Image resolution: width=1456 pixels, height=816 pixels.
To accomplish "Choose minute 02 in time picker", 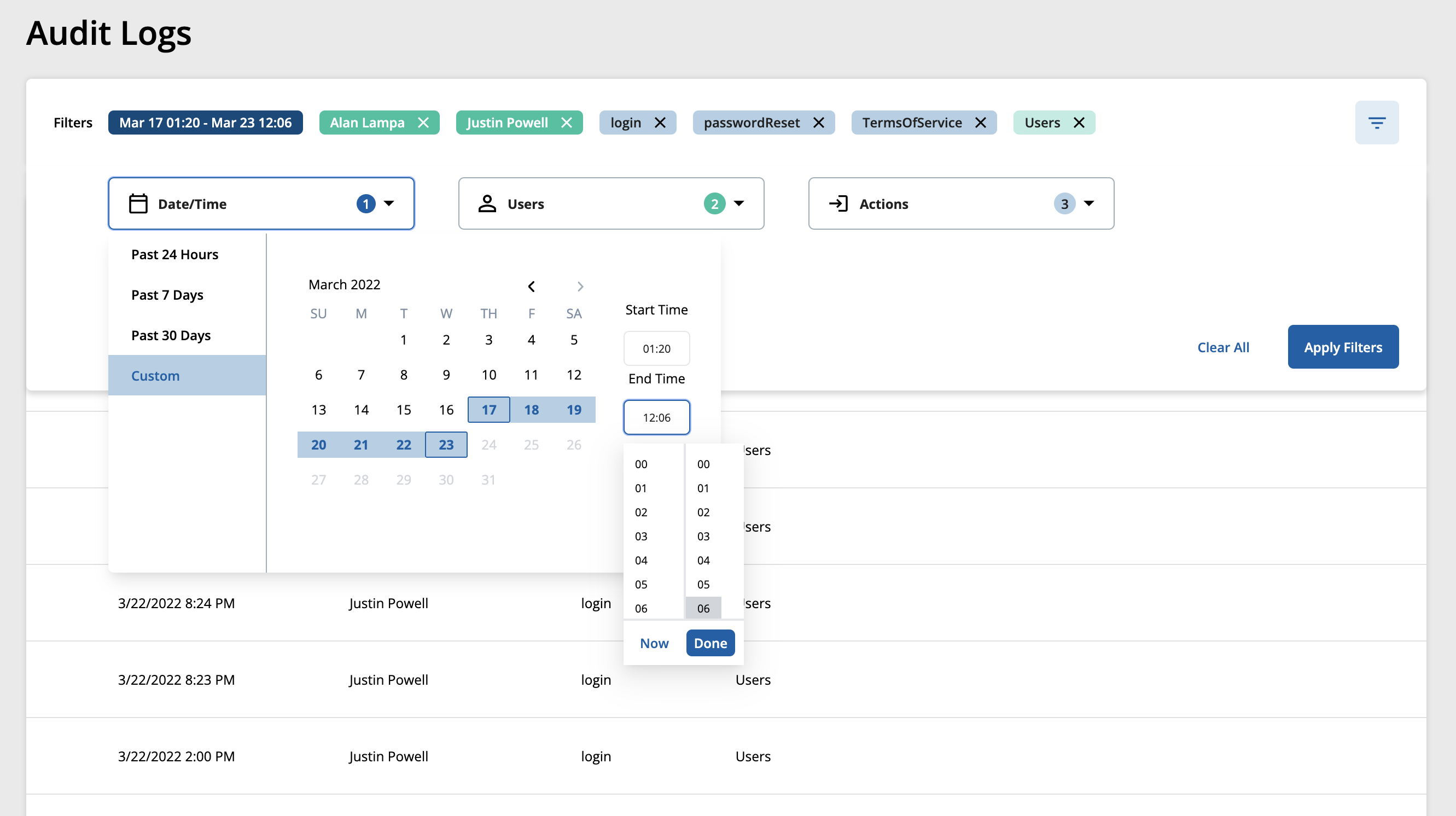I will pos(703,512).
